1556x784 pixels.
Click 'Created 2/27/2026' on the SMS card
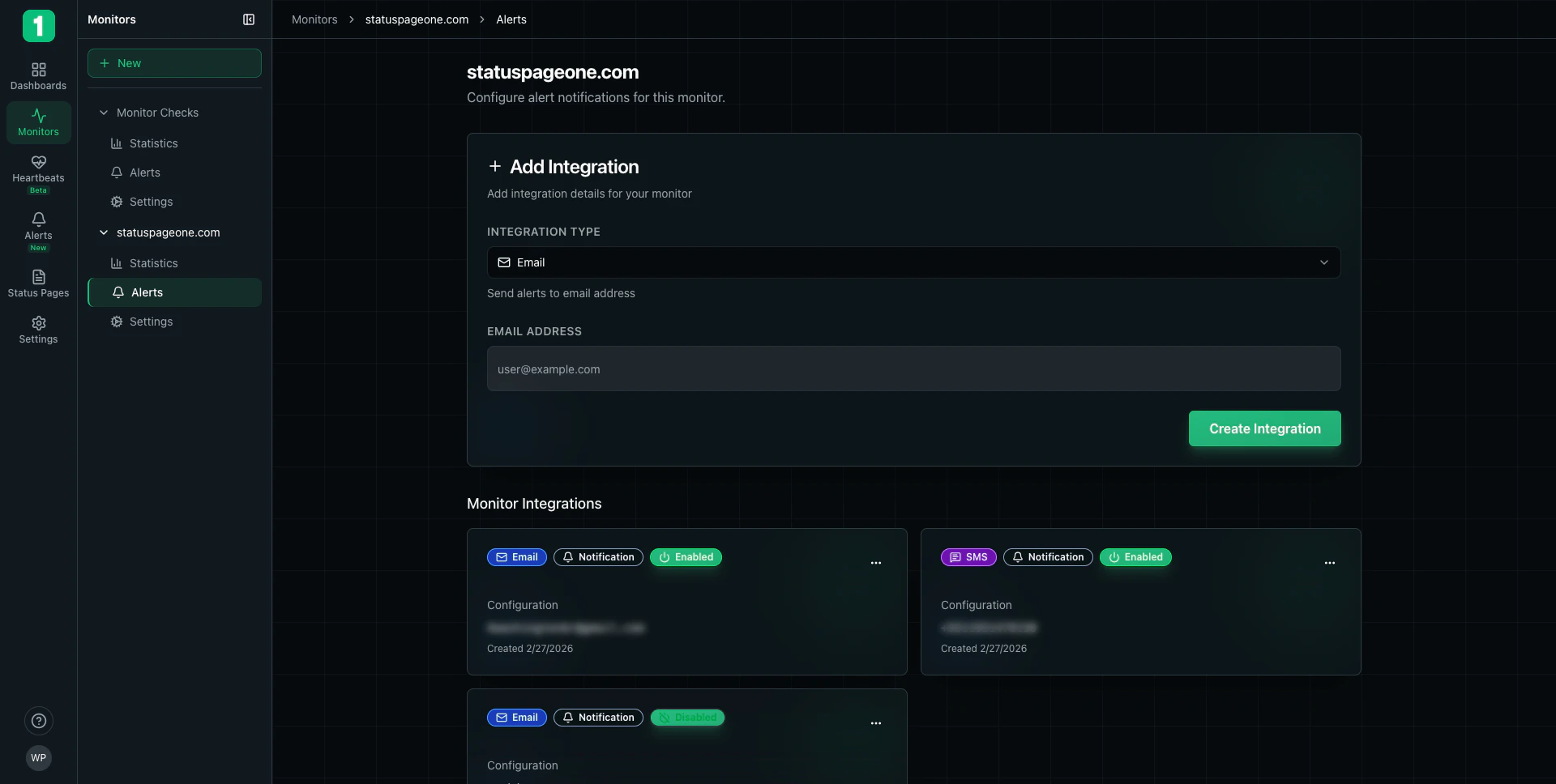point(984,649)
